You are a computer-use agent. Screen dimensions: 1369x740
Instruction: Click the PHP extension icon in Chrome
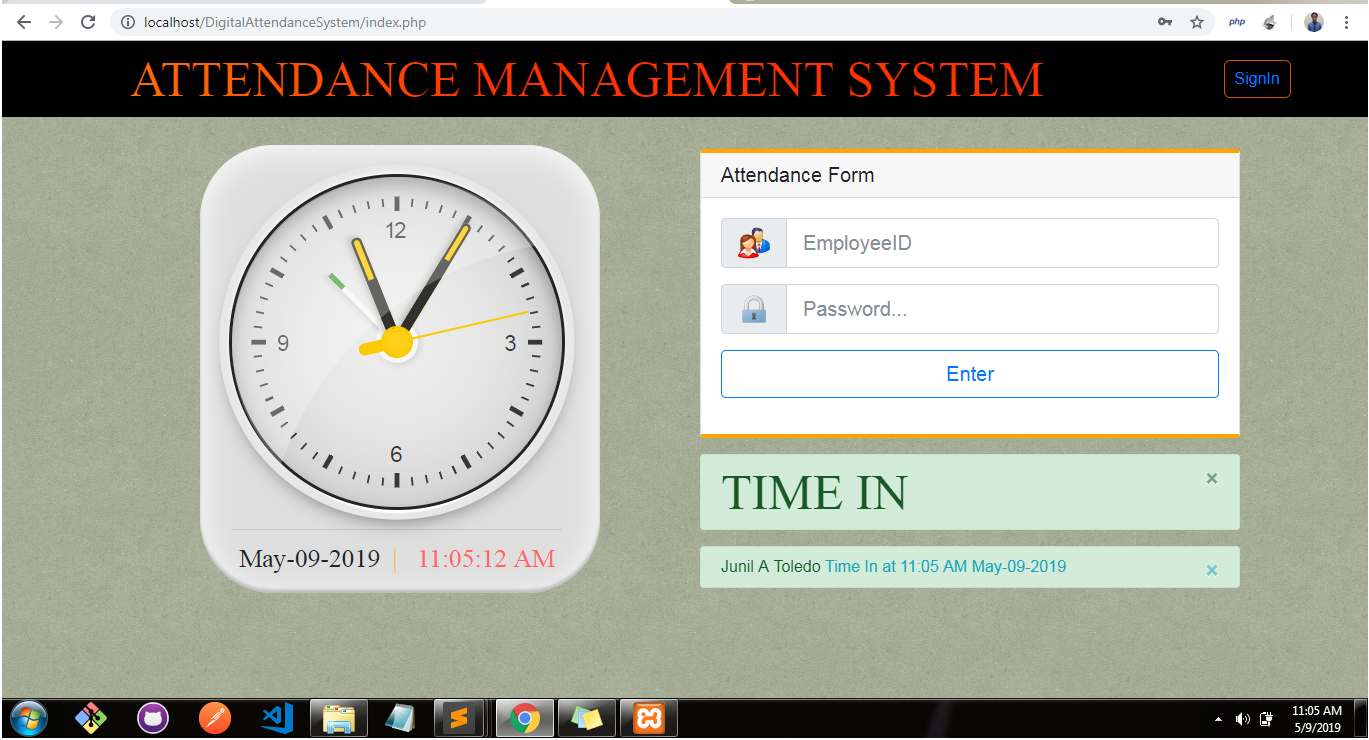tap(1237, 21)
